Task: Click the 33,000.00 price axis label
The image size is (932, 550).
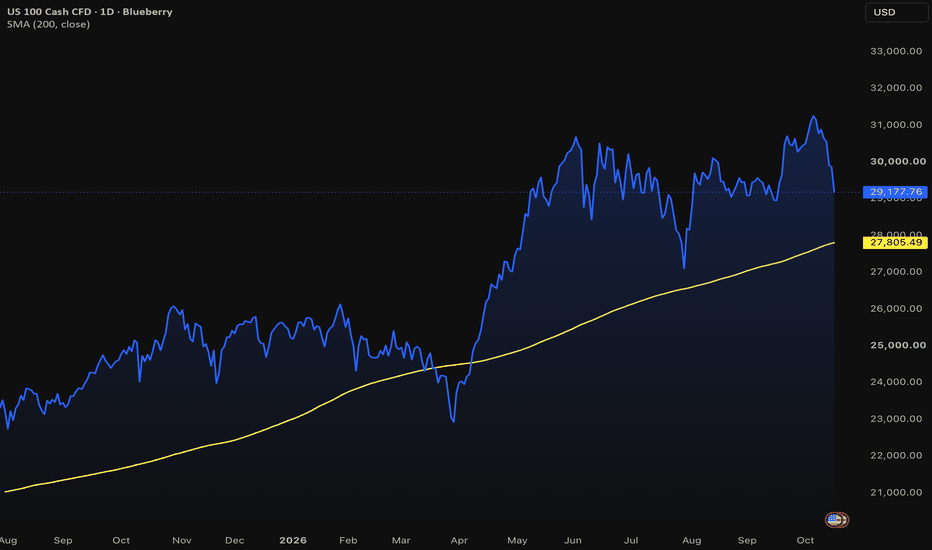Action: coord(896,51)
